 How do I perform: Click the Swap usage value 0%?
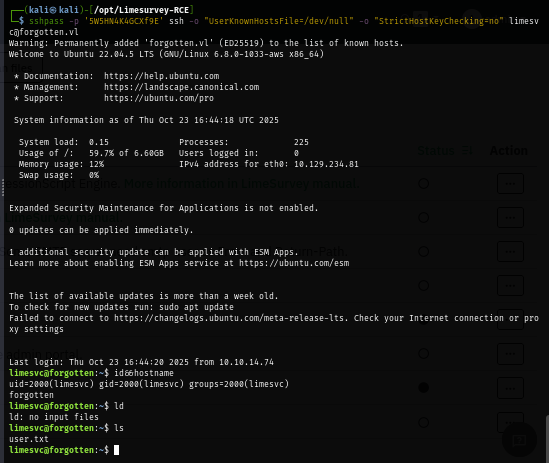94,175
